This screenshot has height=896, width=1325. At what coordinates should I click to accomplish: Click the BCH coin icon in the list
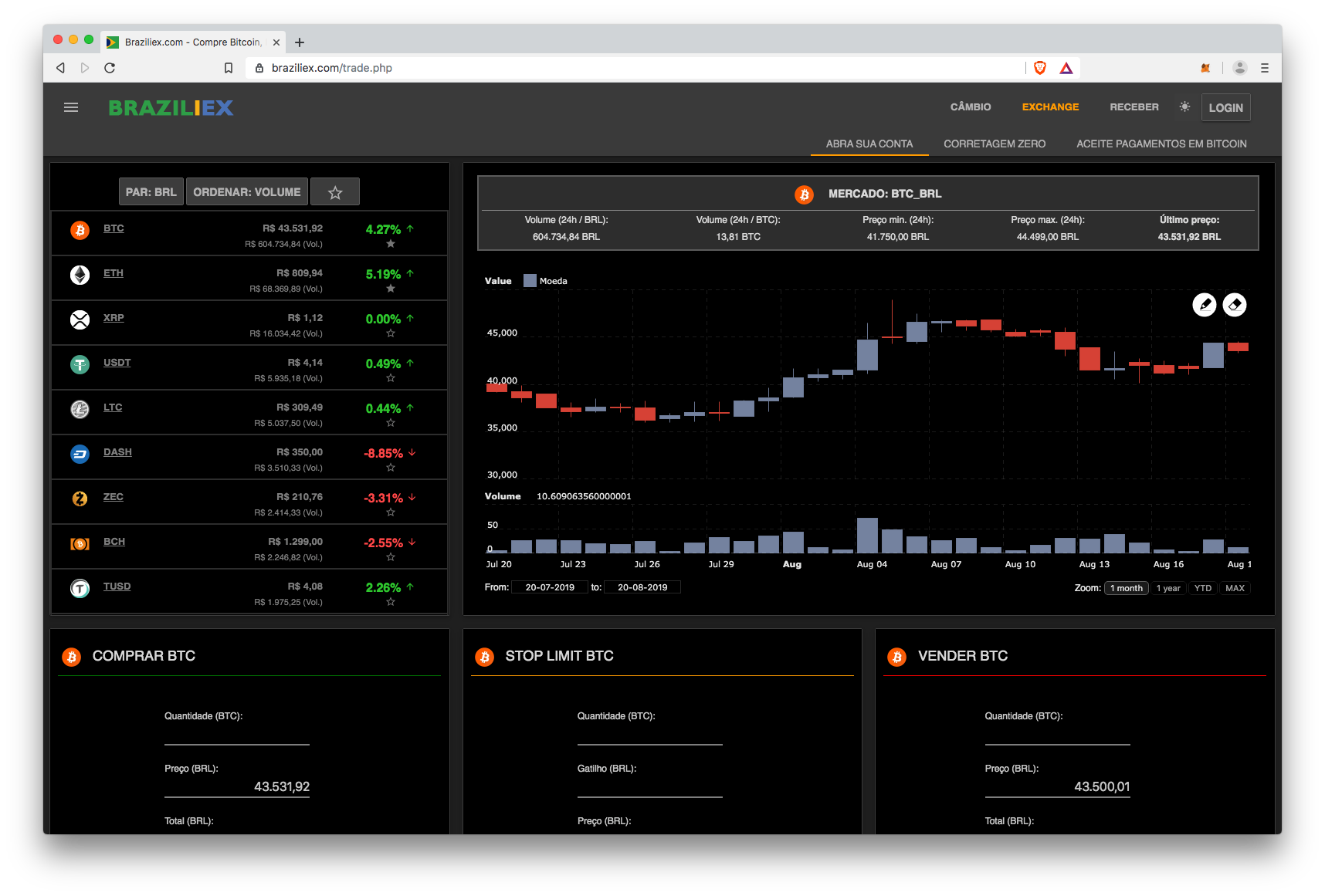tap(80, 543)
